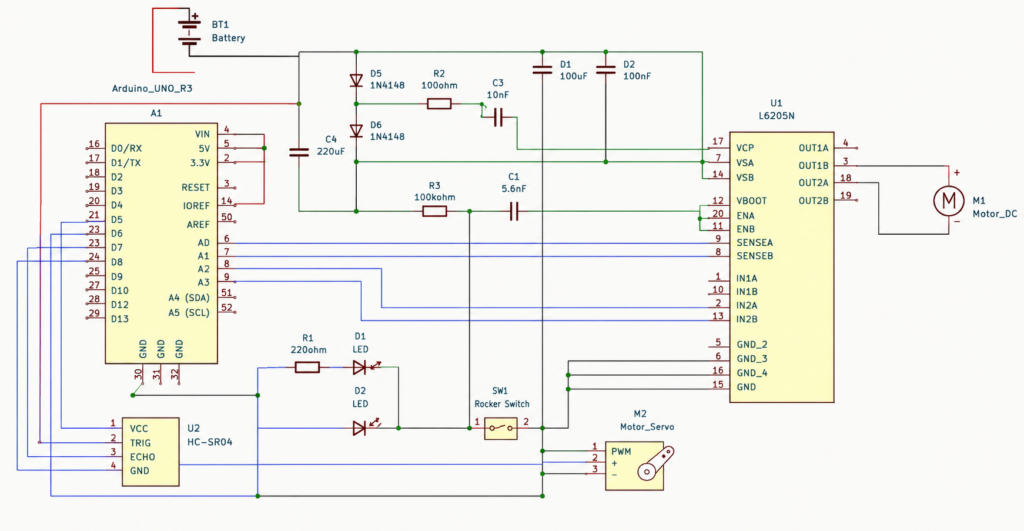The image size is (1024, 531).
Task: Select the 100kohm value text
Action: [x=434, y=197]
